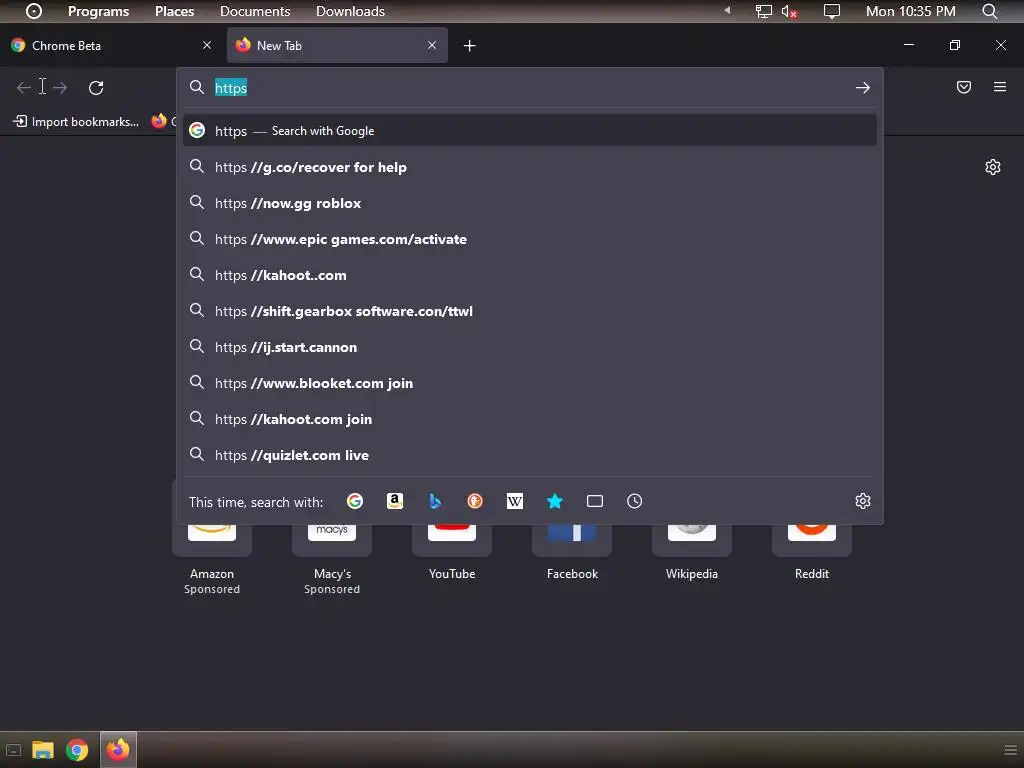Open the Documents menu
1024x768 pixels.
(x=255, y=11)
